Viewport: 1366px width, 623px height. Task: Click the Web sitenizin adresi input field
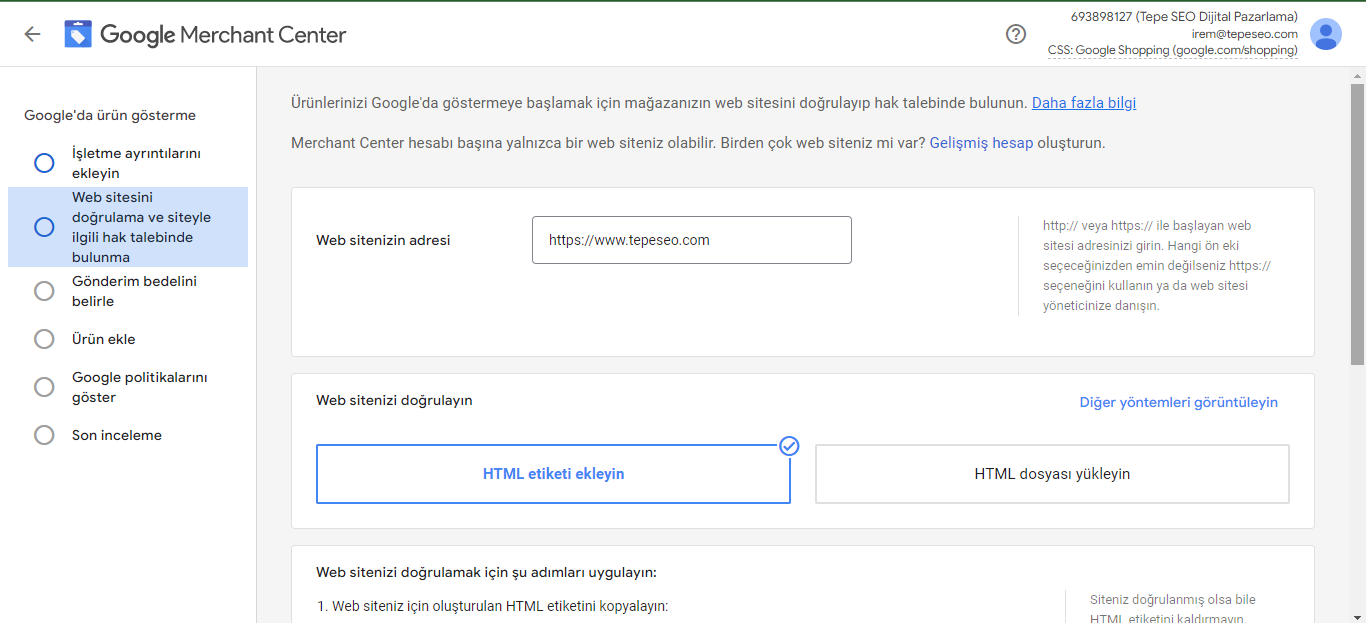691,240
